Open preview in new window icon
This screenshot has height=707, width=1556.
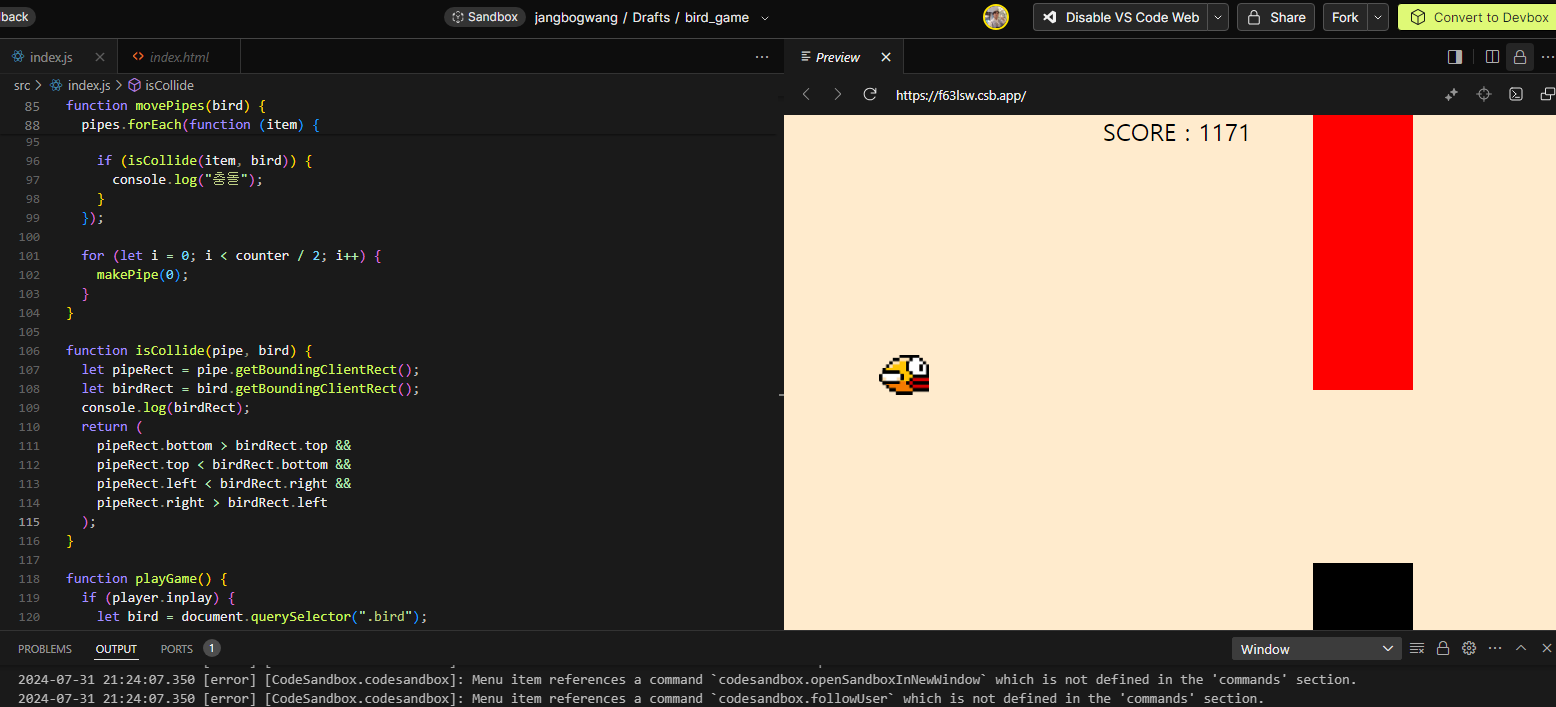1547,94
